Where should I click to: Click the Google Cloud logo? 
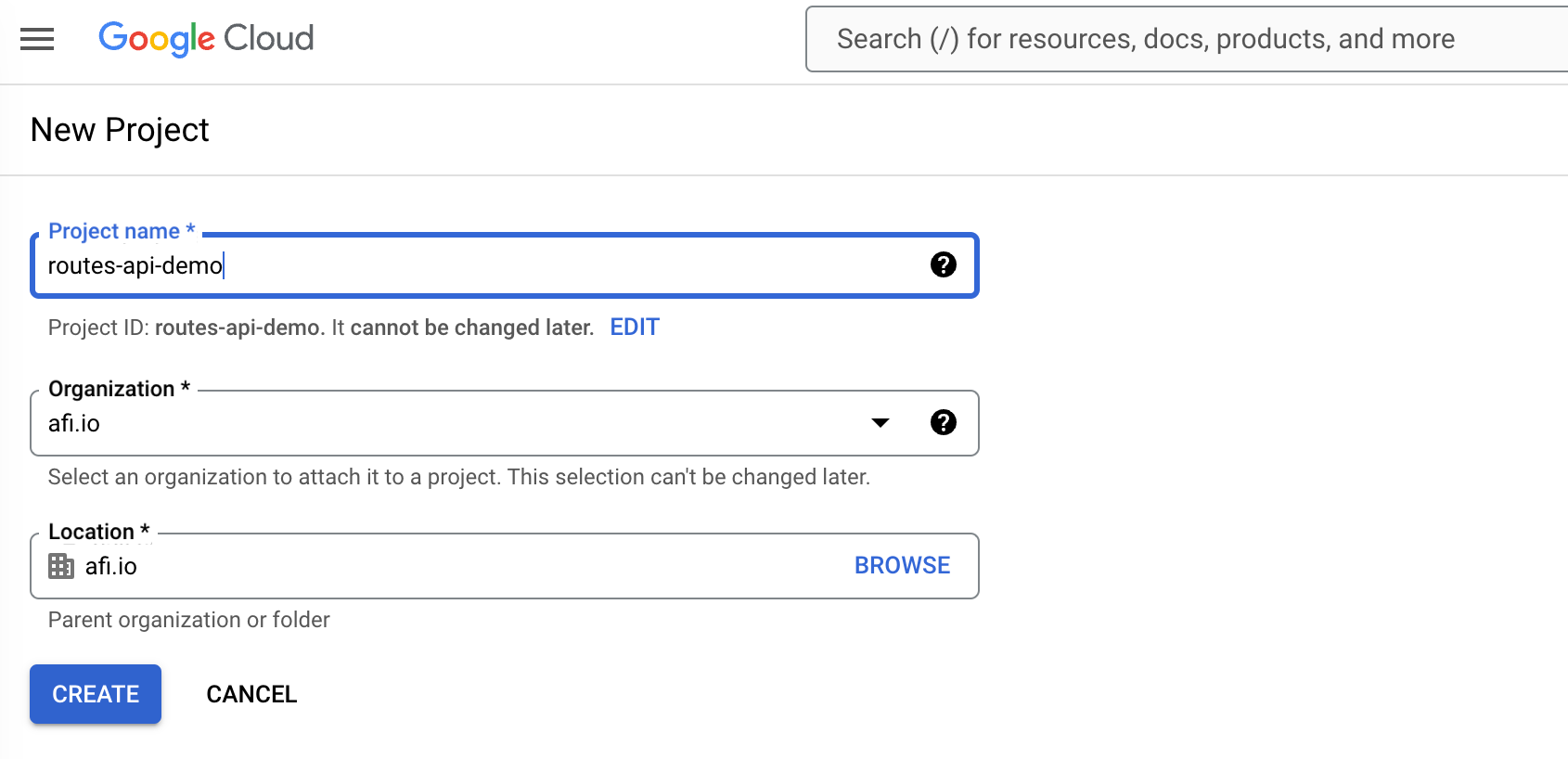206,39
